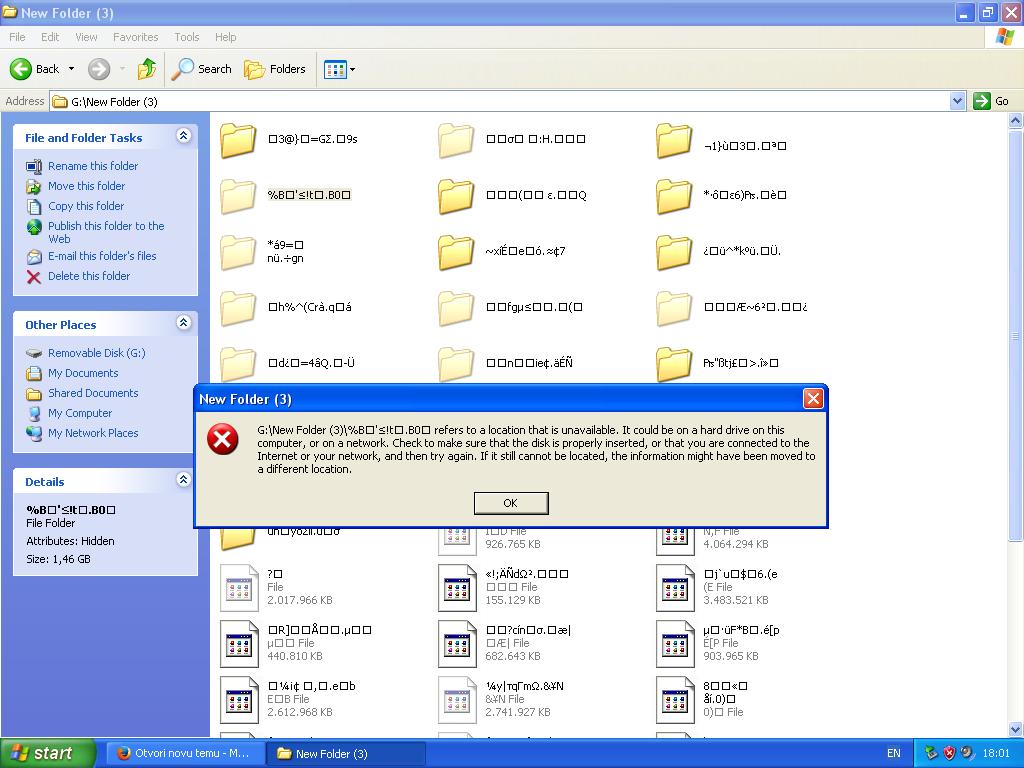Click the address bar showing G:\New Folder (3)
This screenshot has width=1024, height=768.
(x=500, y=101)
